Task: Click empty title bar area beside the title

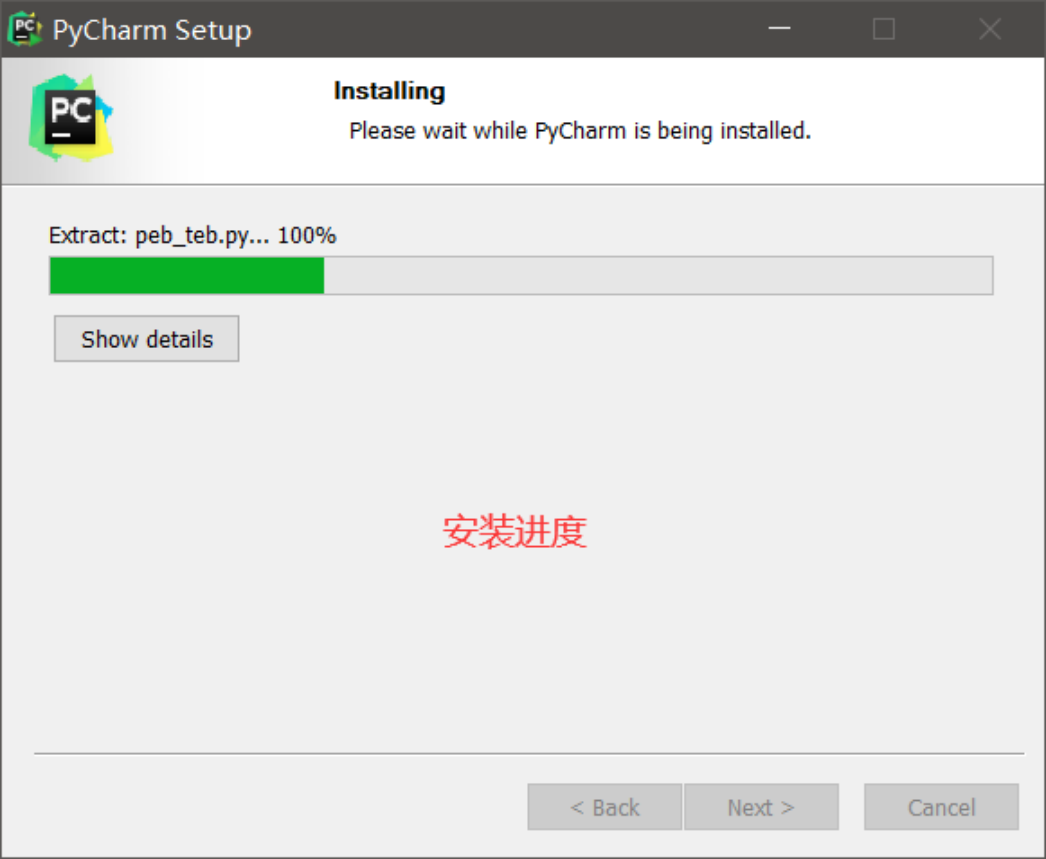Action: (x=500, y=29)
